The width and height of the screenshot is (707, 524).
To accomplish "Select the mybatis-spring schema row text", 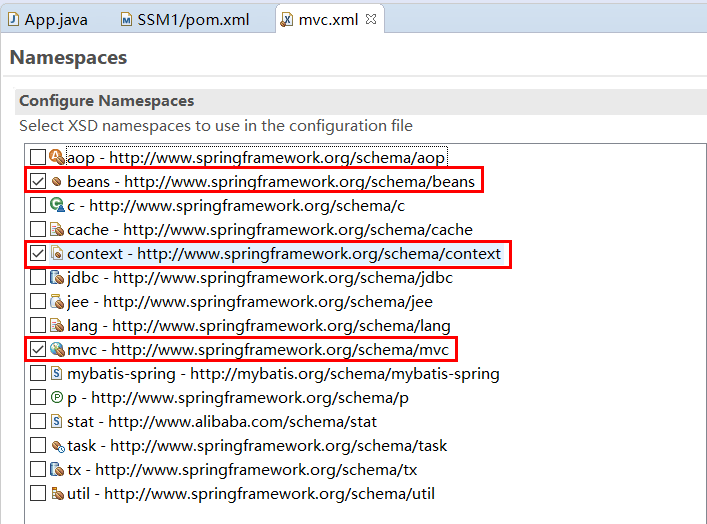I will click(x=283, y=374).
